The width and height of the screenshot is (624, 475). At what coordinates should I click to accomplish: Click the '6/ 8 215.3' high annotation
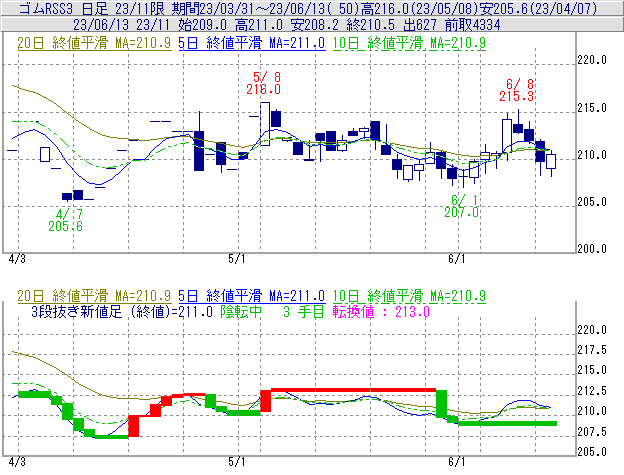coord(517,90)
